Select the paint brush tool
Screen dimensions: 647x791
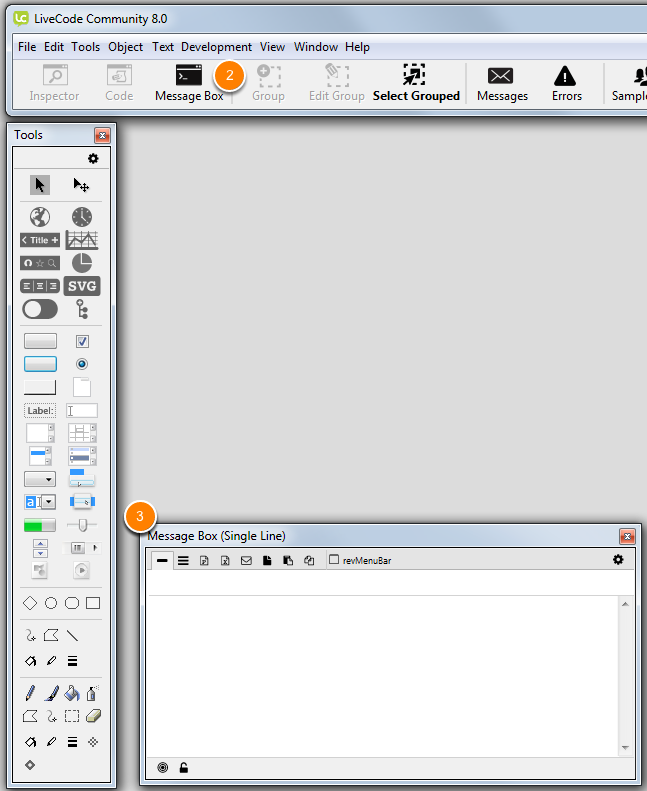(51, 694)
